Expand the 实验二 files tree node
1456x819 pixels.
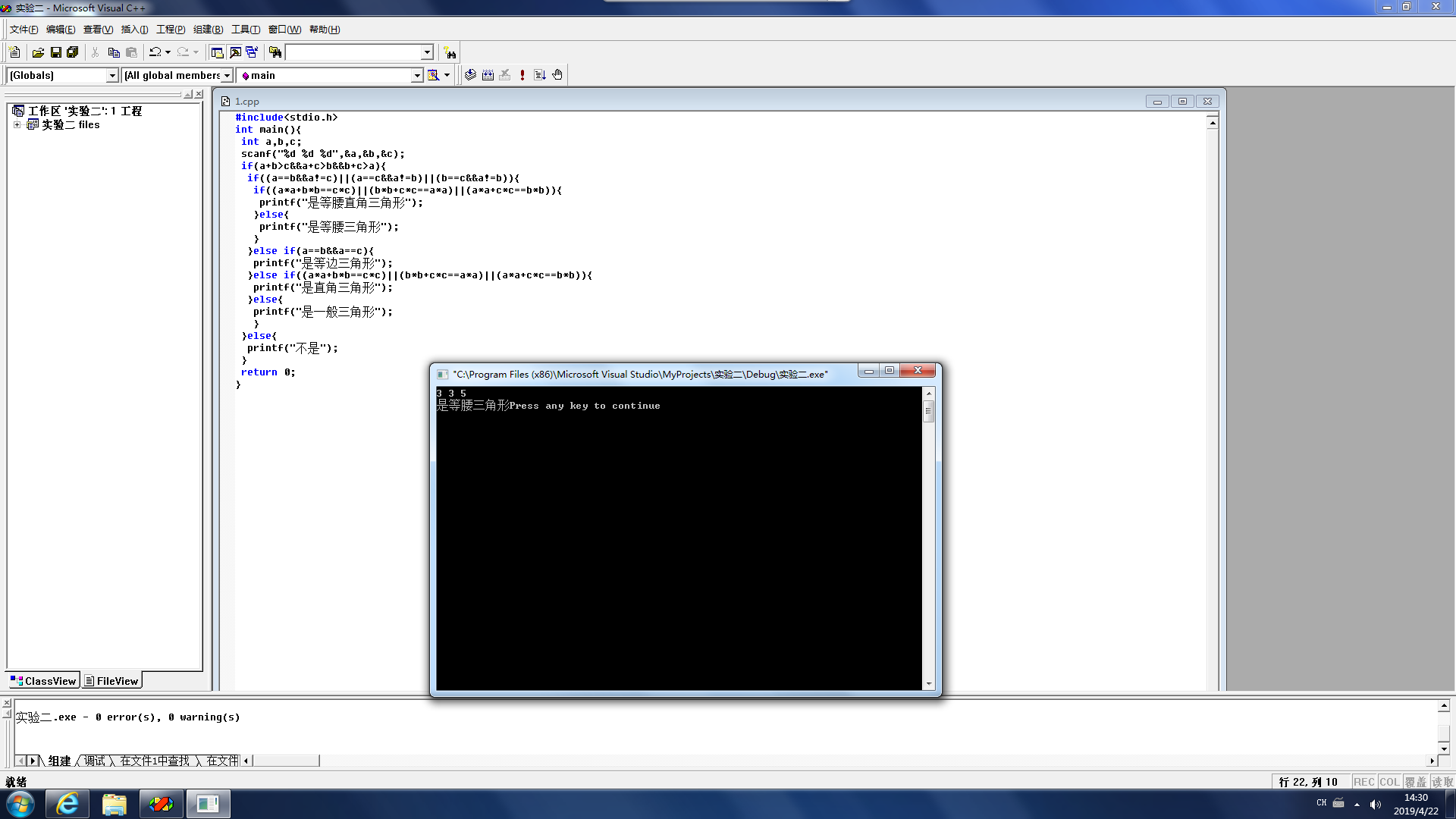pyautogui.click(x=17, y=125)
